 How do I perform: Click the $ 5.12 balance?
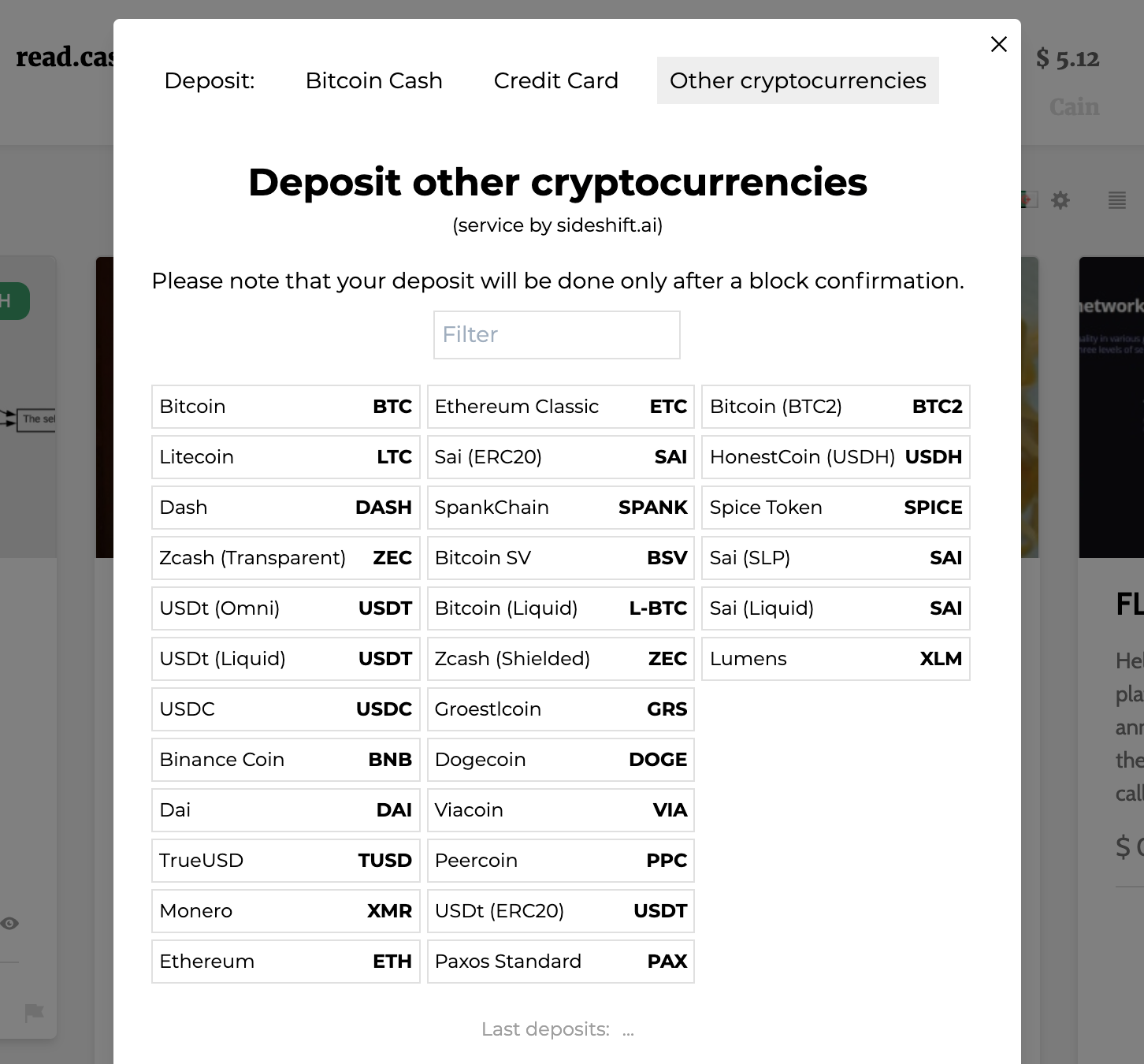click(x=1068, y=58)
